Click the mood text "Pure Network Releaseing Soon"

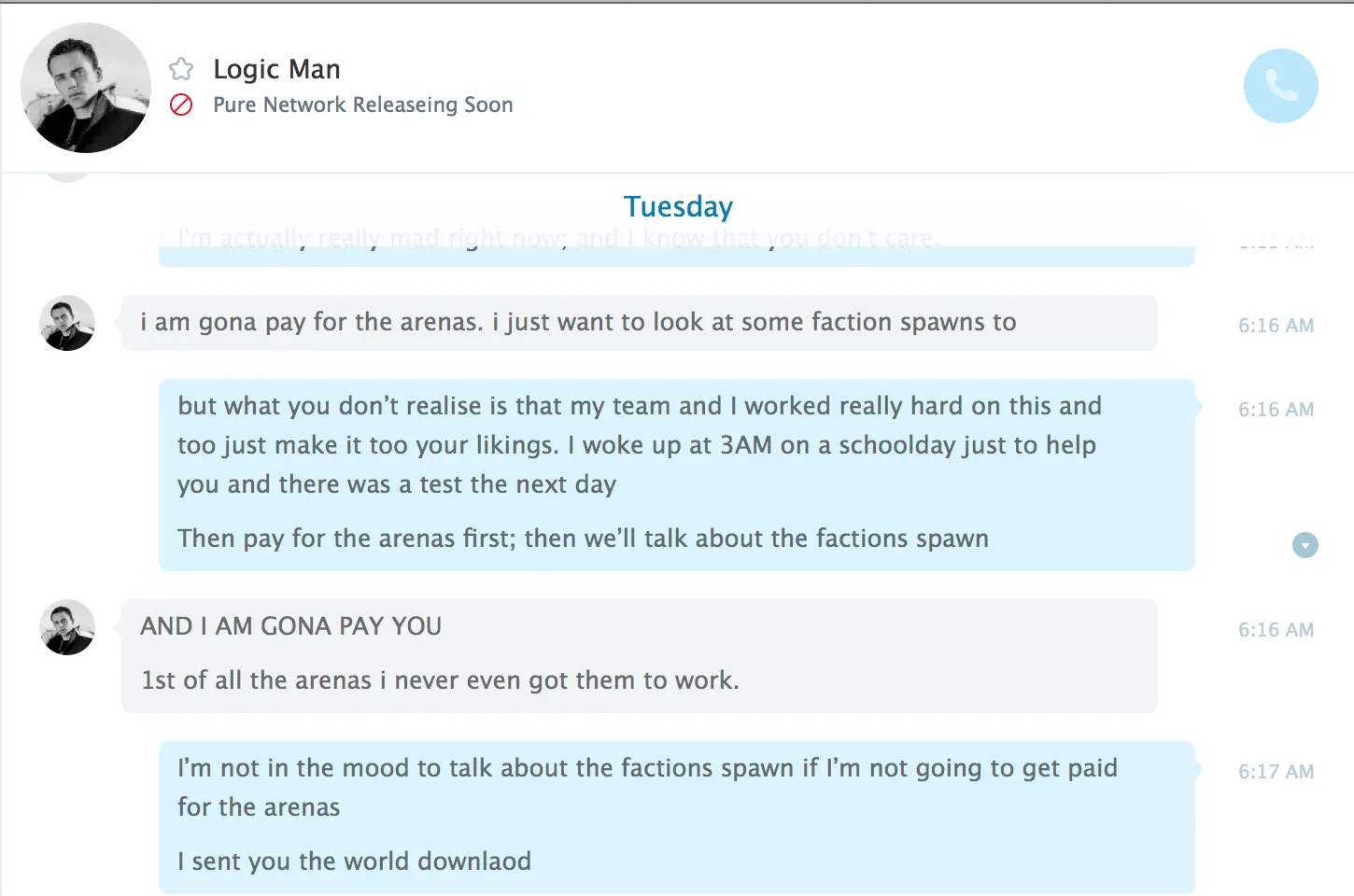[362, 105]
